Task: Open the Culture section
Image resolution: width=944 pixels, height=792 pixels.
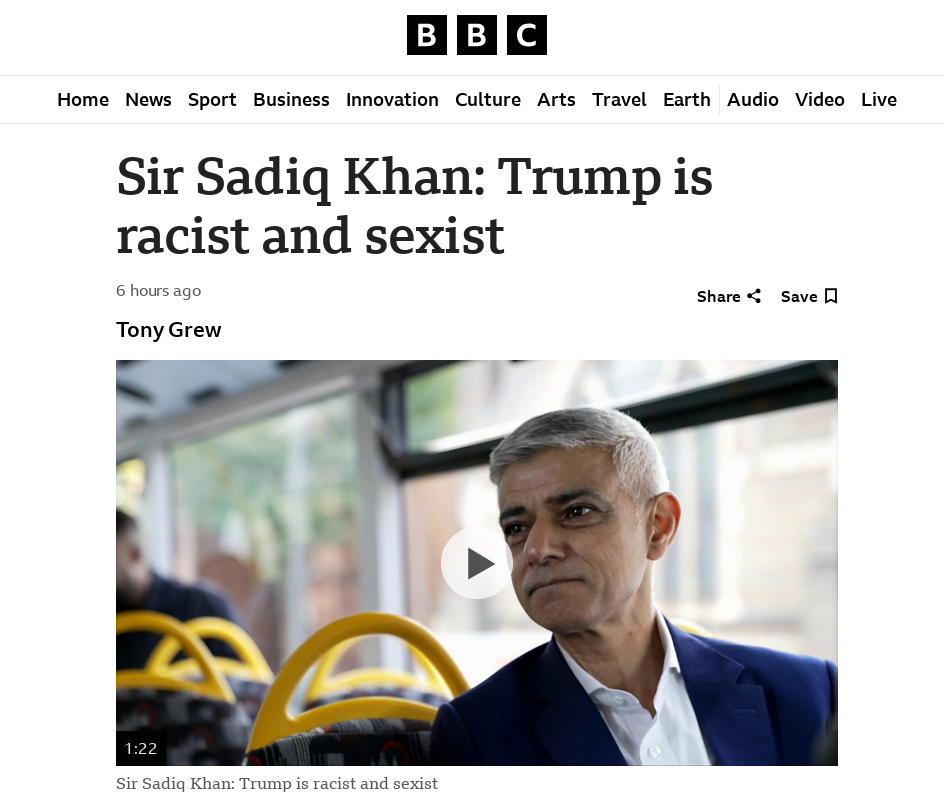Action: [x=488, y=100]
